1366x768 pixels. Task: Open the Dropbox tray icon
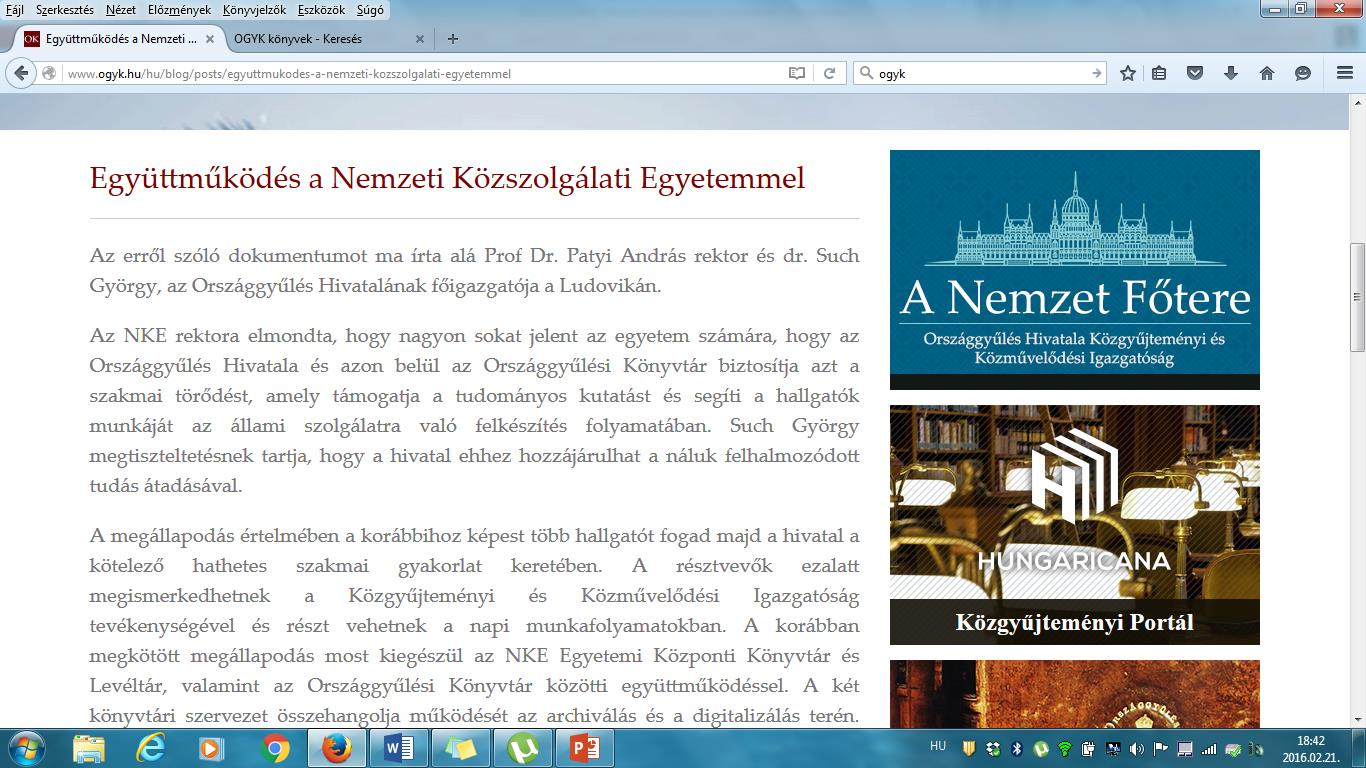(992, 749)
